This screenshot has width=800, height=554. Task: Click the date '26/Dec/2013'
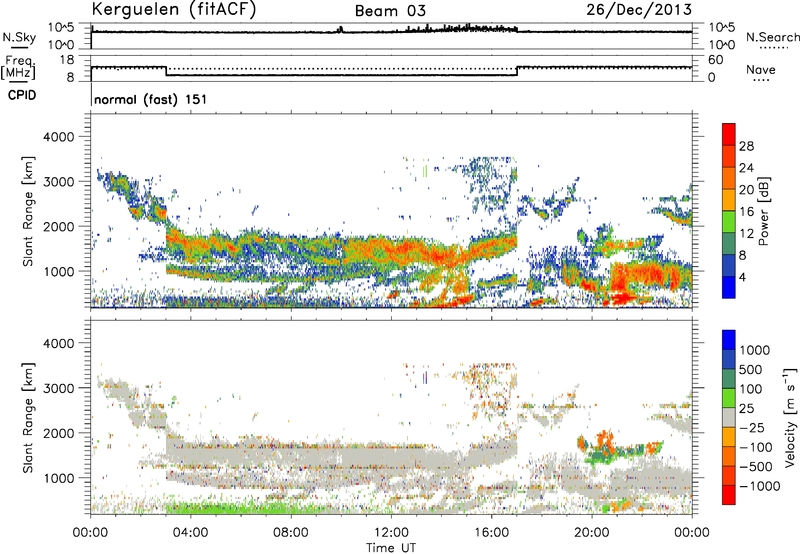point(639,9)
